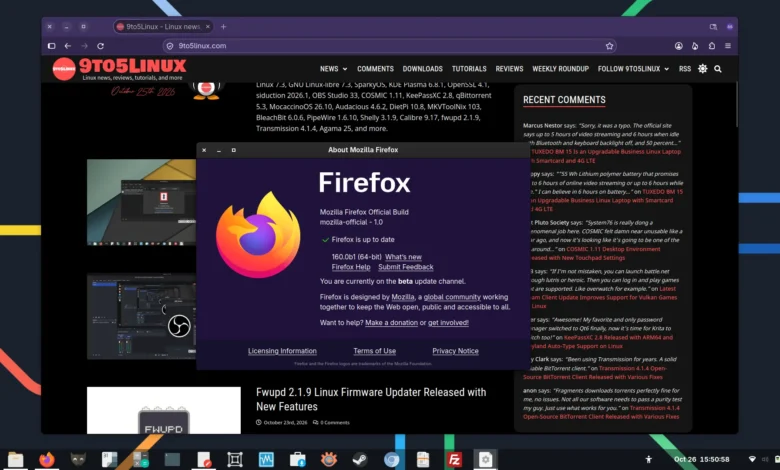The image size is (780, 470).
Task: Click the accessibility icon in the panel
Action: click(649, 460)
